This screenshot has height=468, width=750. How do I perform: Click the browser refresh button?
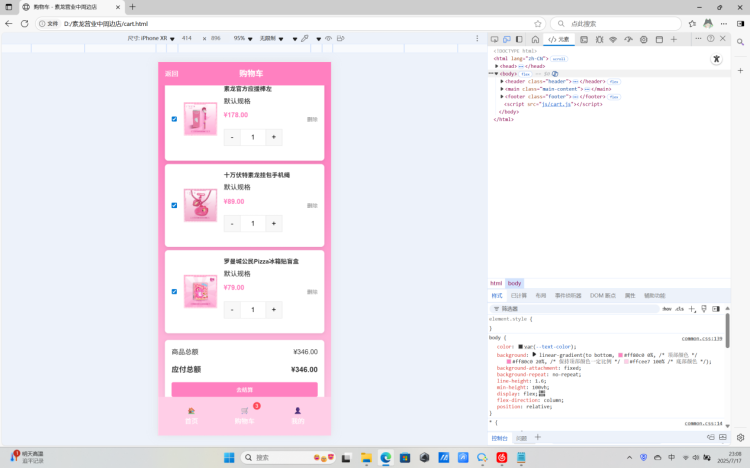24,23
